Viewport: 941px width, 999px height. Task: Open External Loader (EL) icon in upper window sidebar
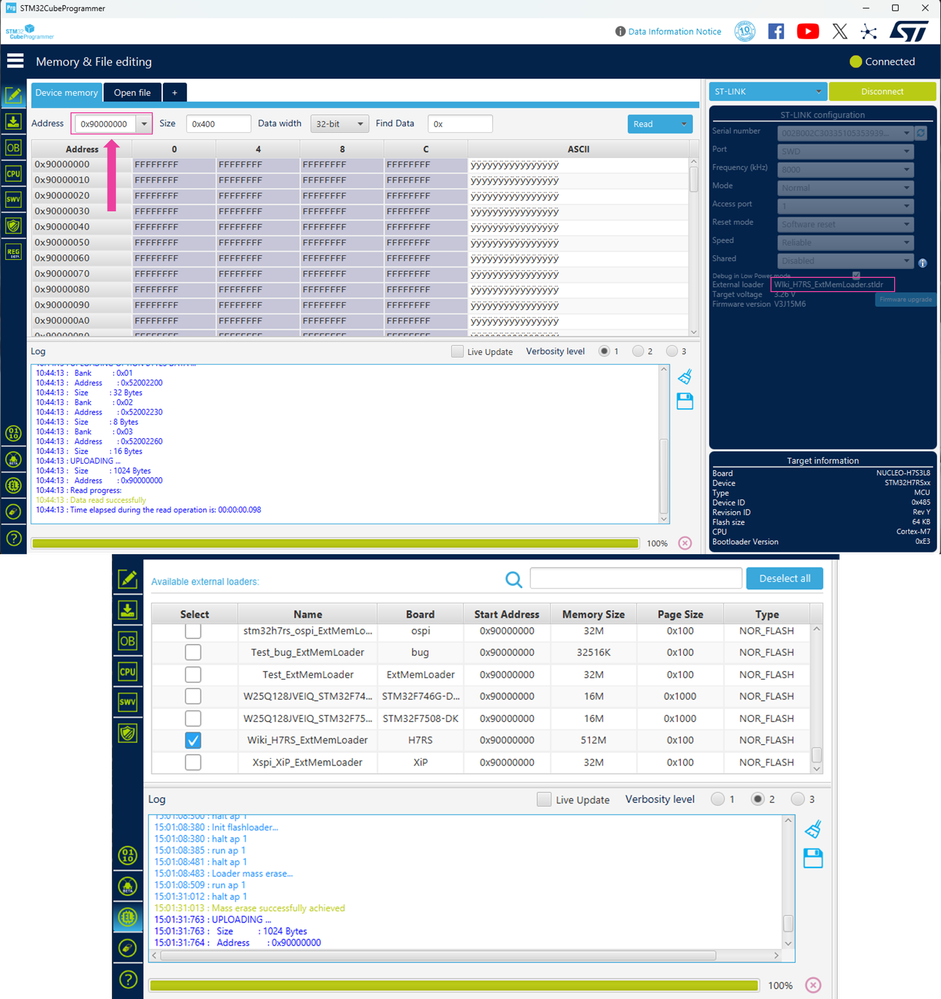13,485
